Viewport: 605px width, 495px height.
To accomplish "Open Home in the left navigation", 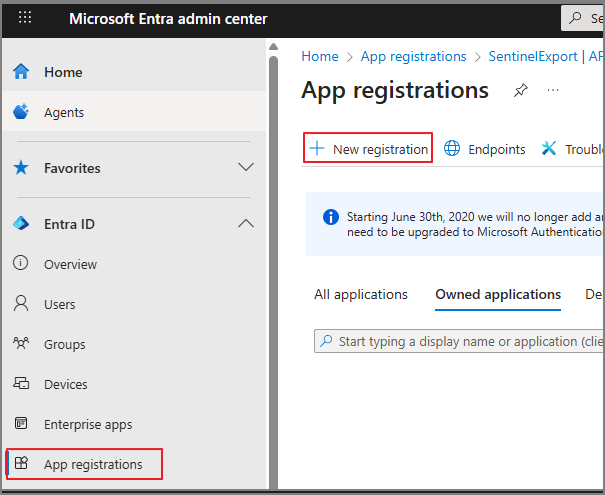I will pos(134,72).
